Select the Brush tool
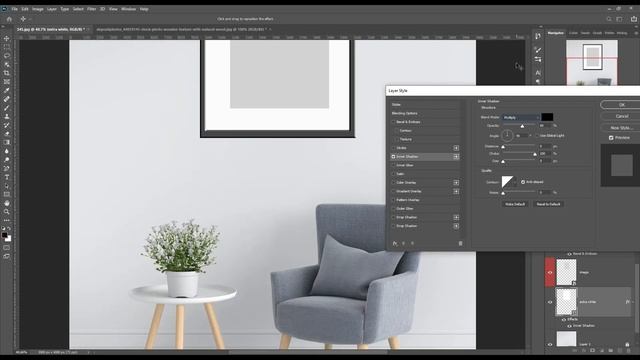The image size is (640, 360). coord(7,108)
